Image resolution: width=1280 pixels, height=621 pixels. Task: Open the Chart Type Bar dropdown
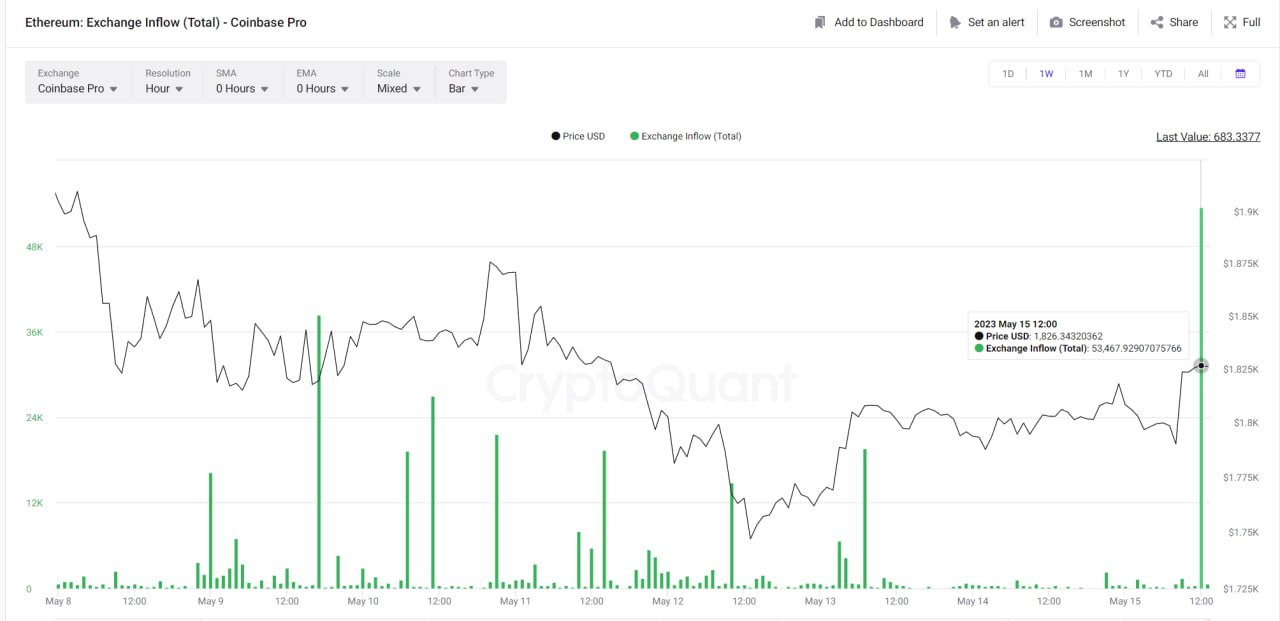(x=471, y=82)
